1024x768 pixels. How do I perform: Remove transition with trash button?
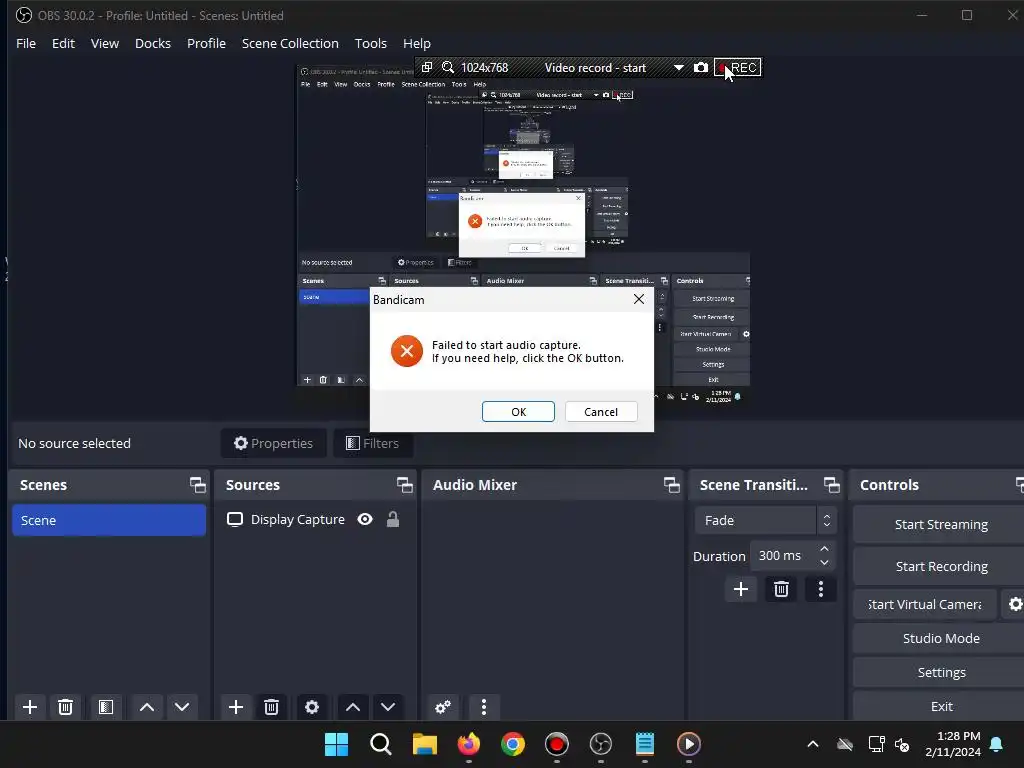coord(781,589)
